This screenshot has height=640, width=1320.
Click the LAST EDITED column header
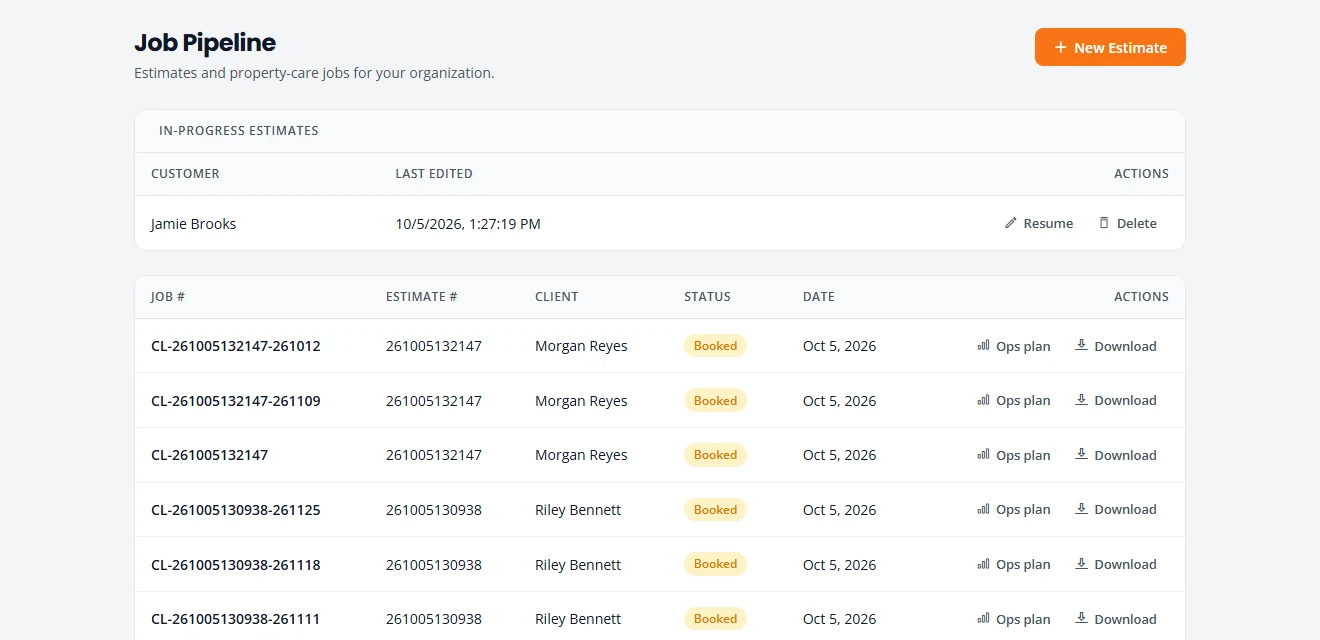pyautogui.click(x=434, y=174)
